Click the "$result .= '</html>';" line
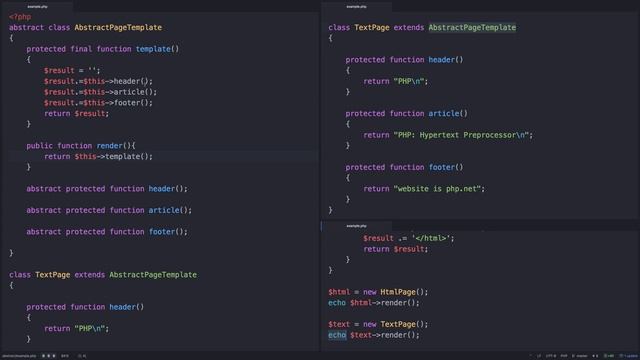 coord(409,238)
